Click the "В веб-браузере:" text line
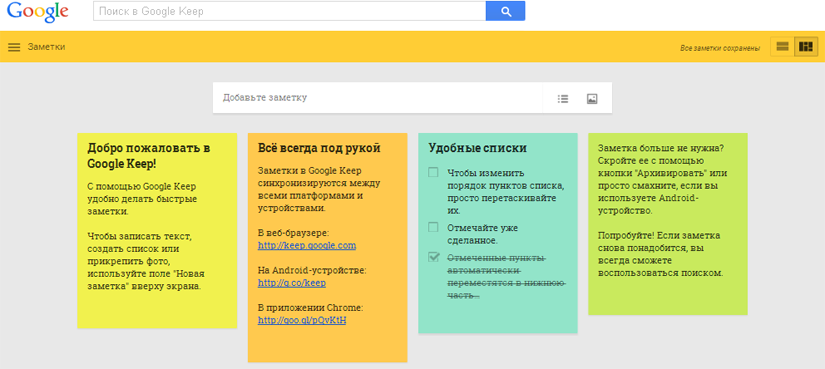This screenshot has height=369, width=825. point(294,233)
